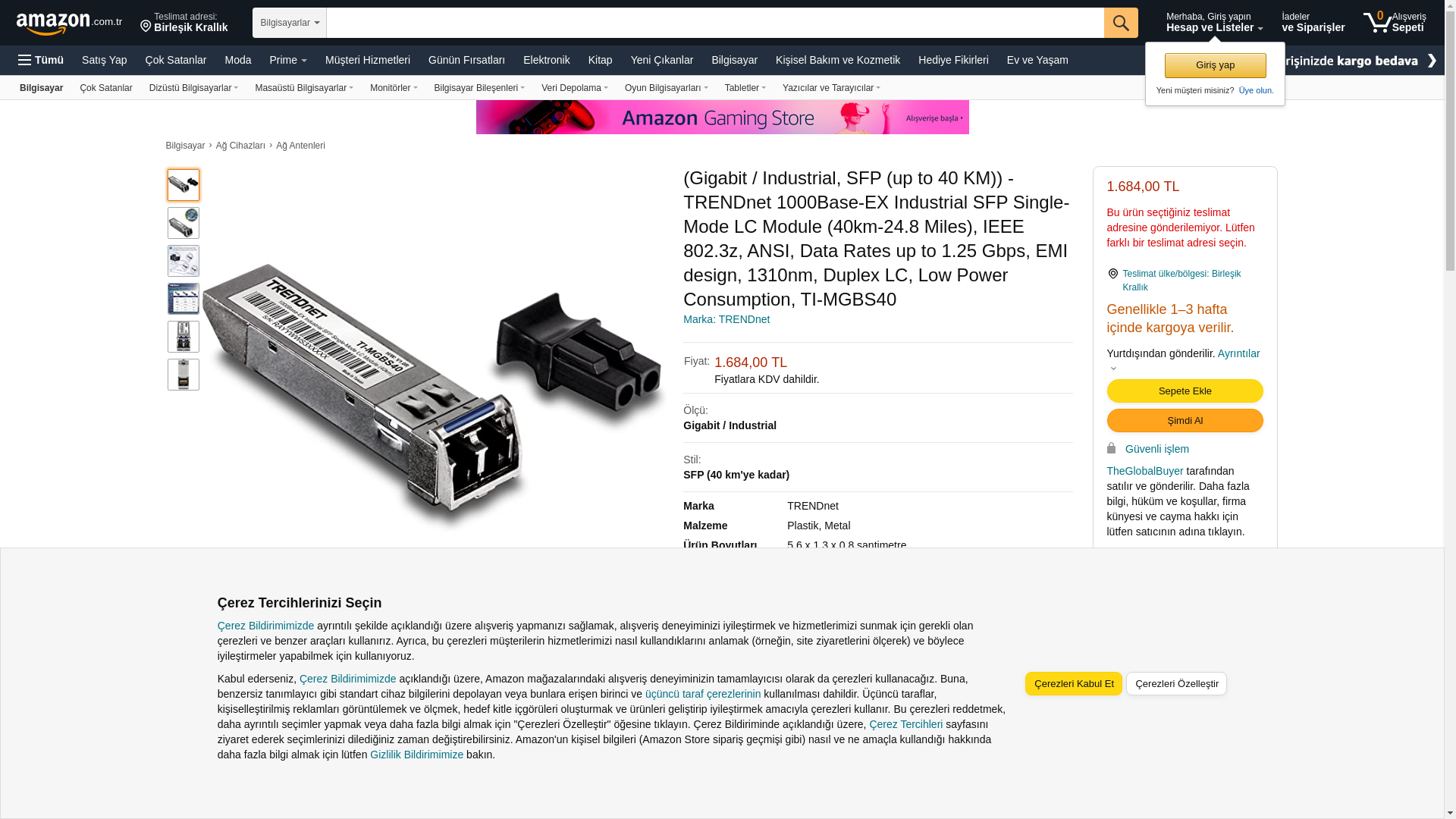Open the Tümü hamburger menu
This screenshot has width=1456, height=819.
(x=41, y=60)
